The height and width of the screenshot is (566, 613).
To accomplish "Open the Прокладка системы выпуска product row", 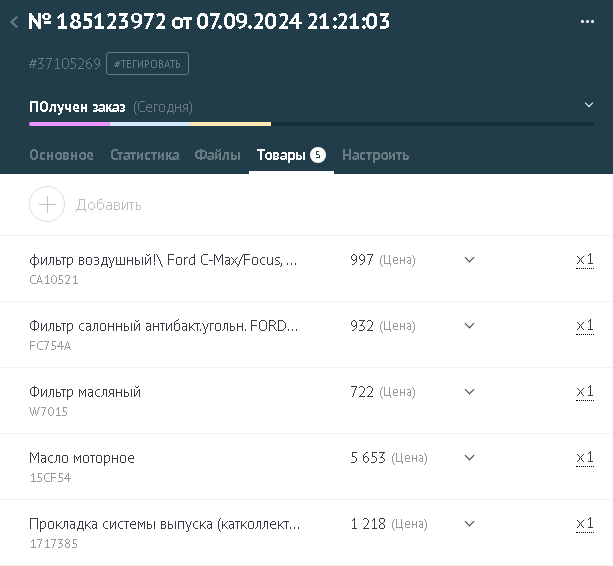I will (x=306, y=532).
